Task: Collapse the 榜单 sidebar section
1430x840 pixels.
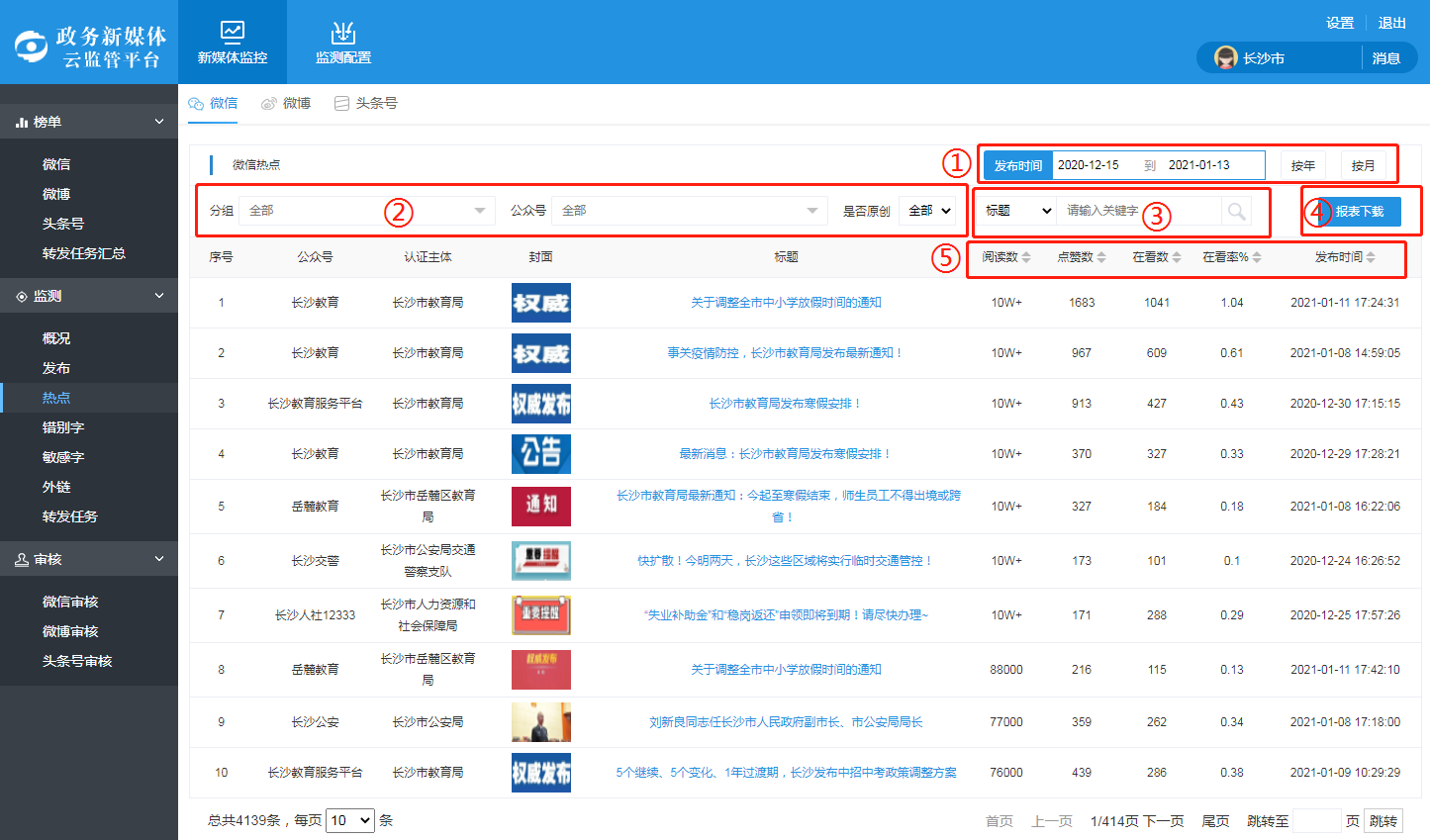Action: click(158, 122)
